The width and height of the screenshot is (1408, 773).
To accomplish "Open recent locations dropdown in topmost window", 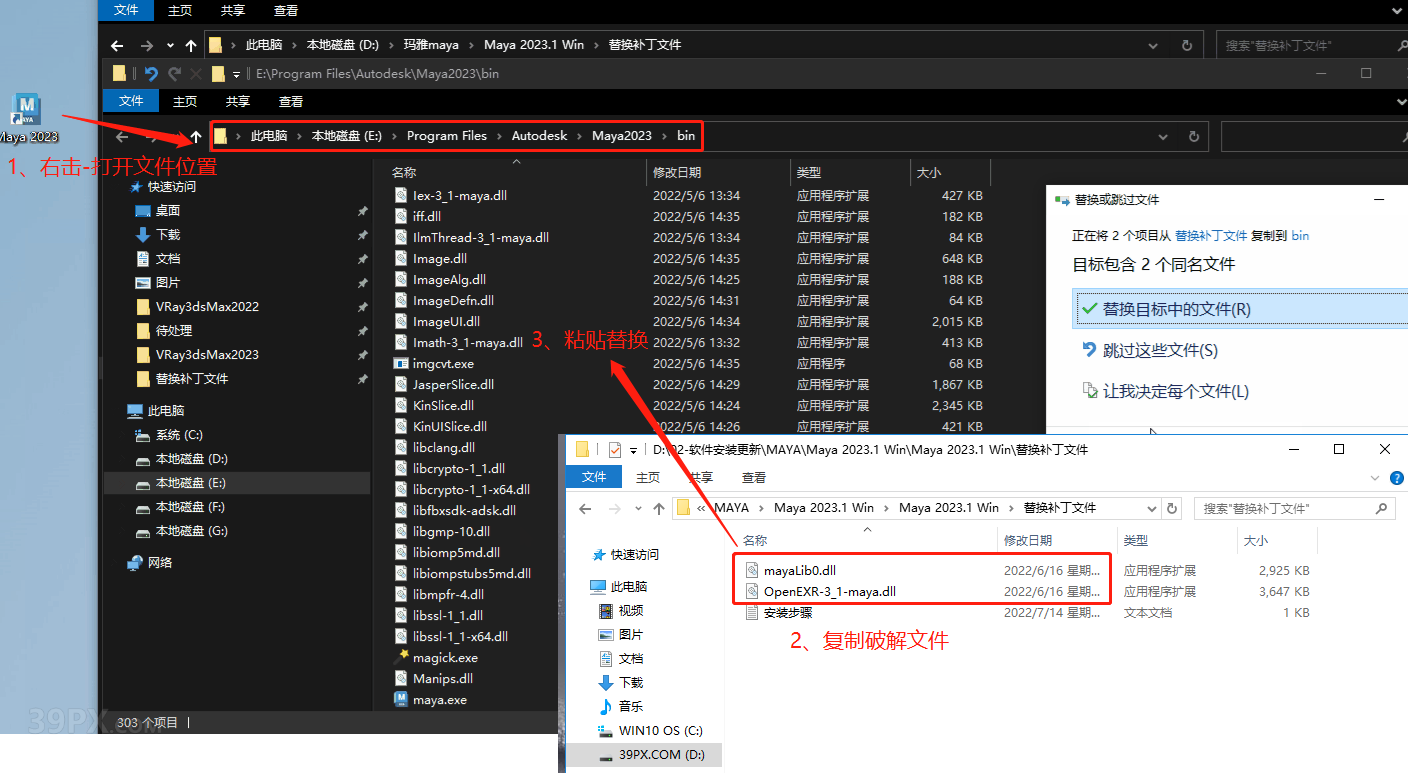I will [x=170, y=45].
